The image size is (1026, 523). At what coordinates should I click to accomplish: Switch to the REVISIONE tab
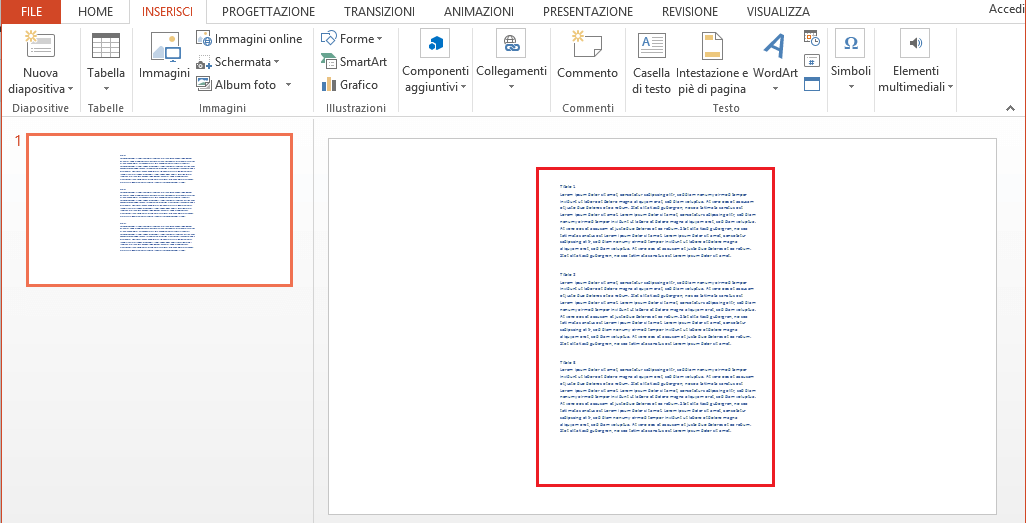[690, 11]
